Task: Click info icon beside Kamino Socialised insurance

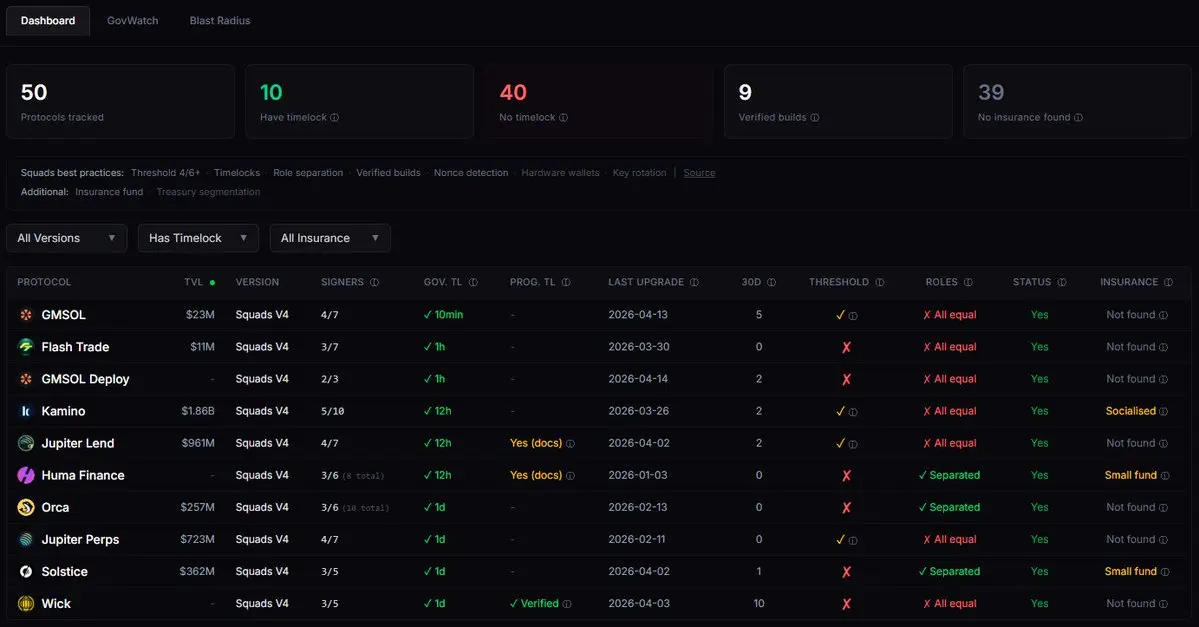Action: [x=1164, y=411]
